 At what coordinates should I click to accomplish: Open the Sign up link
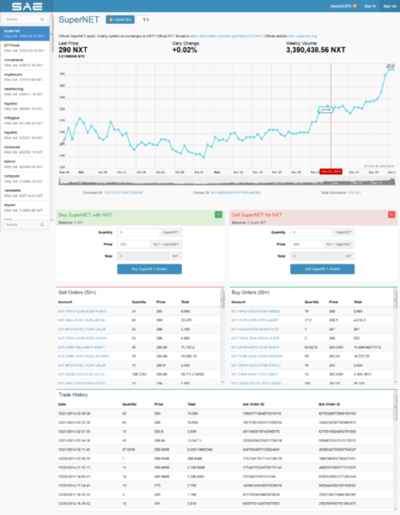coord(389,6)
